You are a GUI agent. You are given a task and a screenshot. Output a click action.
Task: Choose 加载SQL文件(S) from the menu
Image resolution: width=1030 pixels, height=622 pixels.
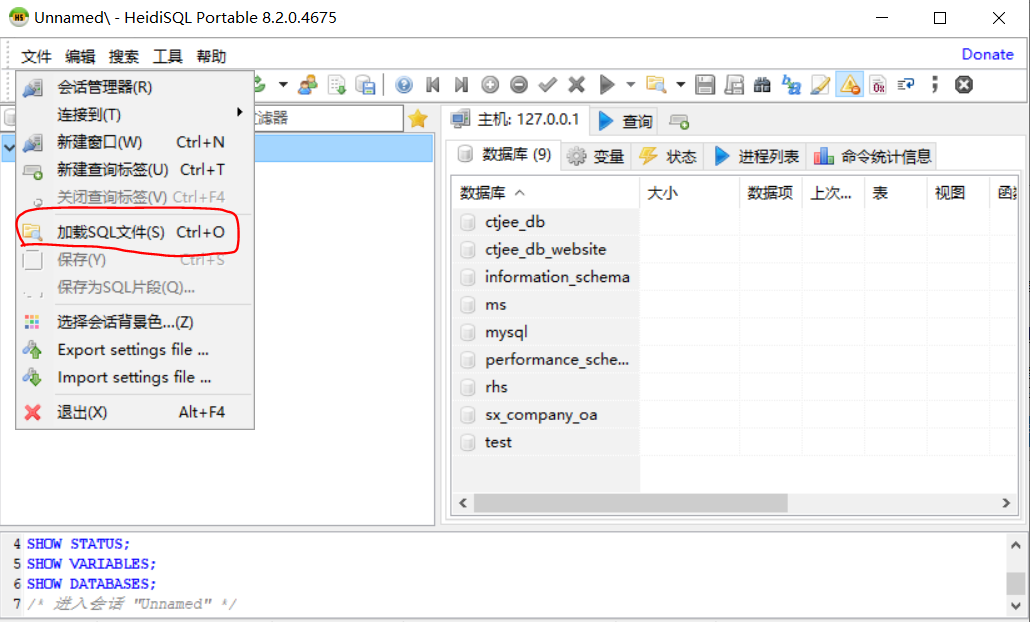tap(135, 232)
